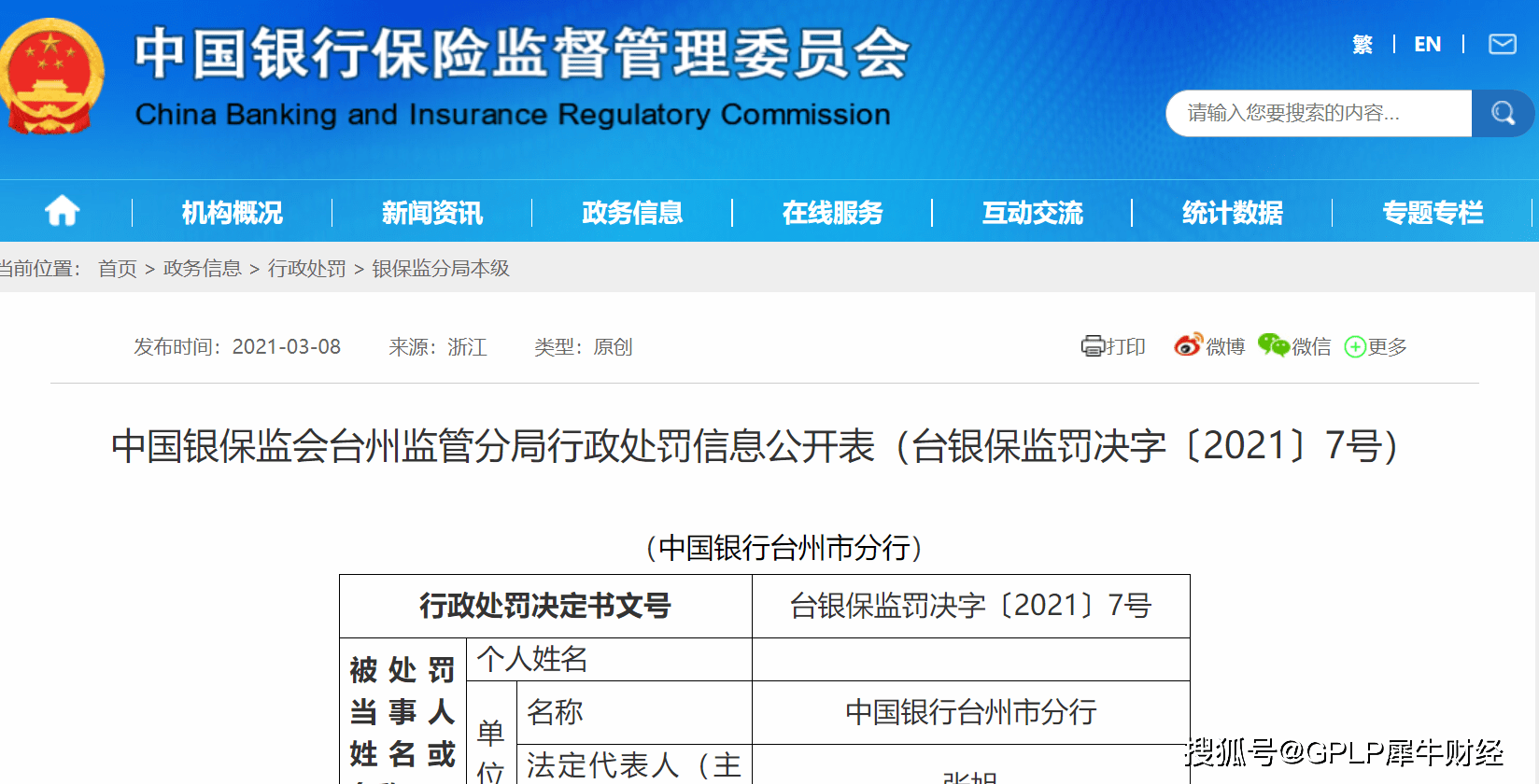Screen dimensions: 1539x784
Task: Click the article title about 台银保监罚决字
Action: tap(755, 446)
